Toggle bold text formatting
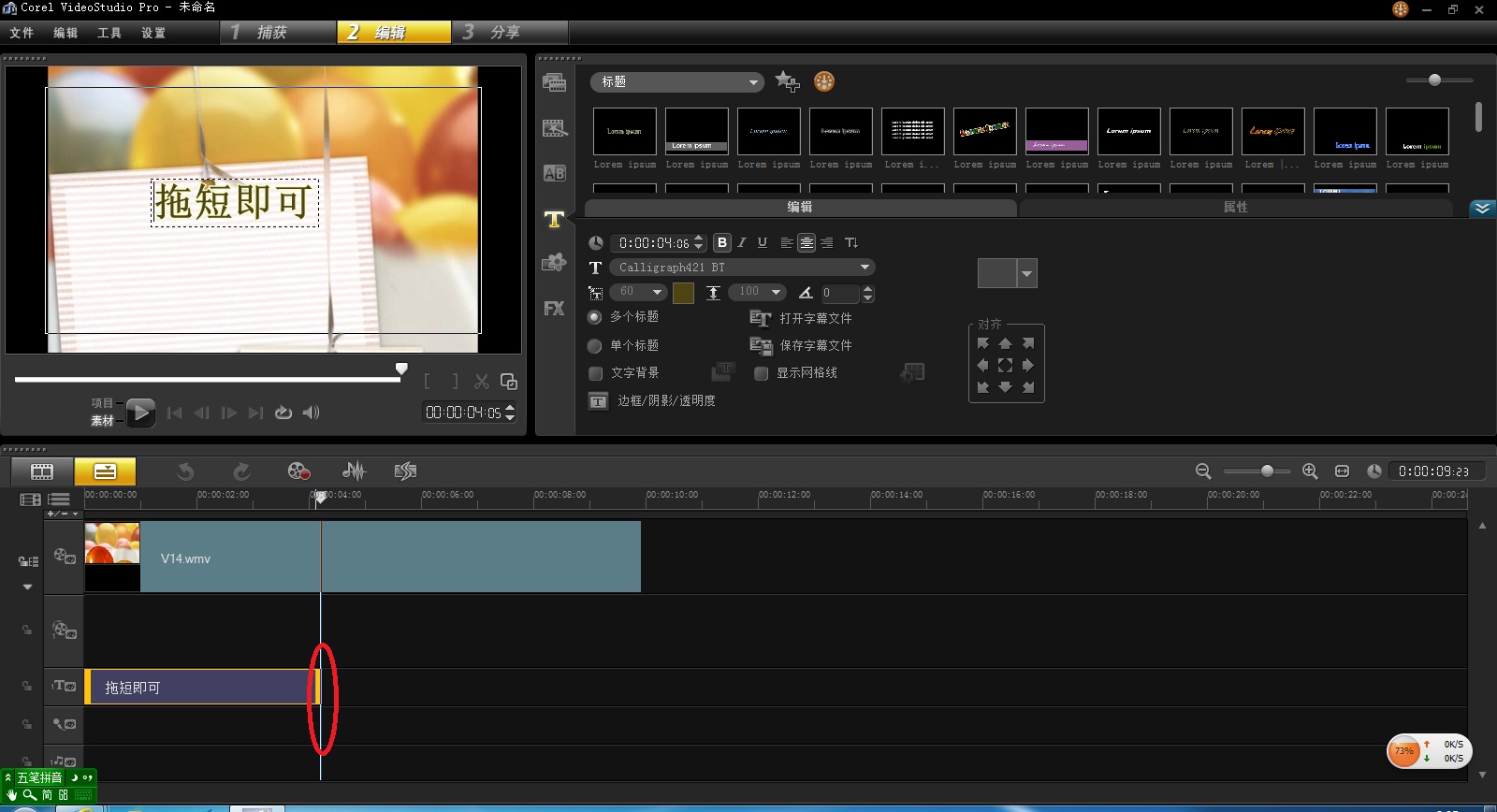Image resolution: width=1497 pixels, height=812 pixels. (x=721, y=242)
